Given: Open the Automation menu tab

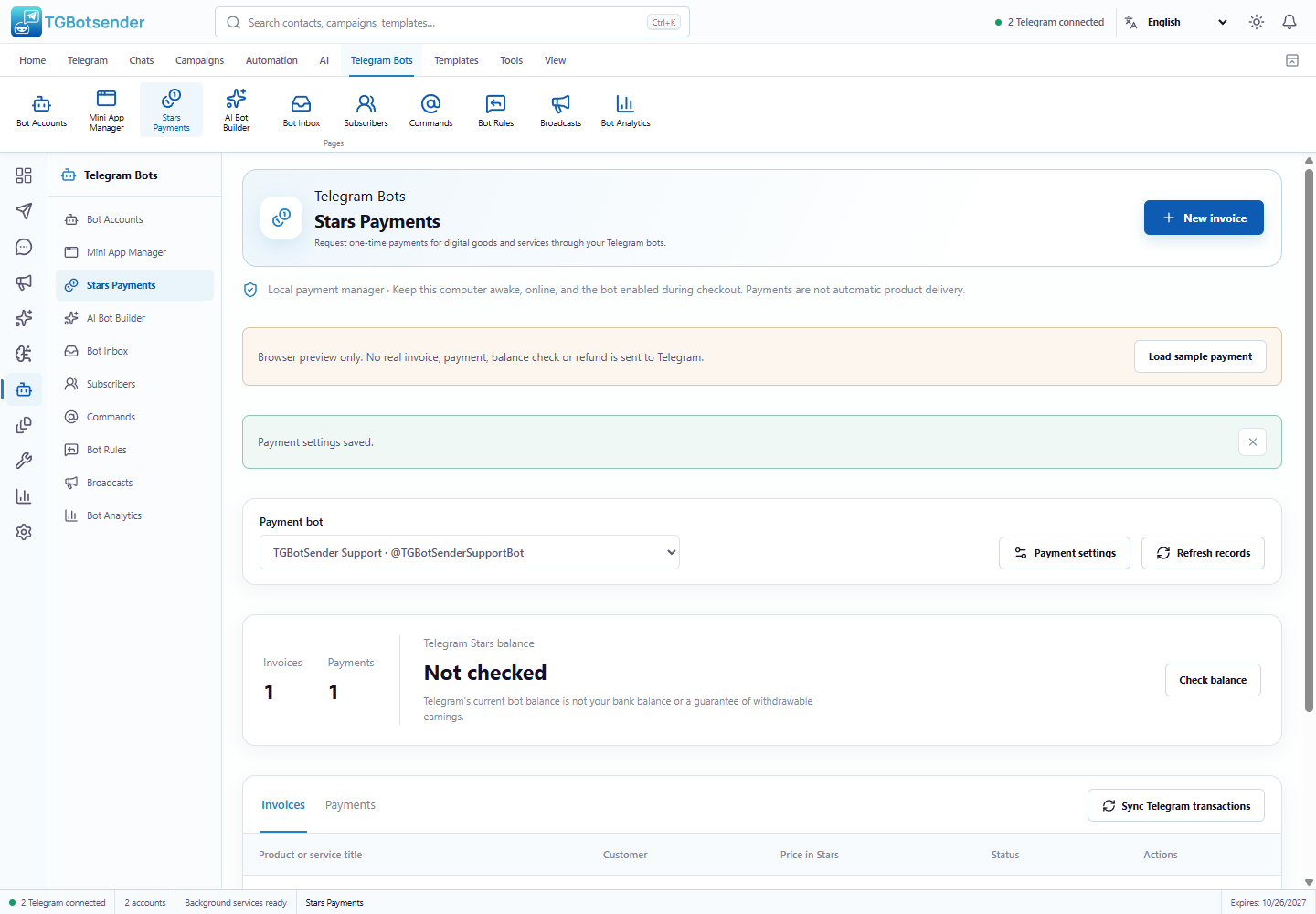Looking at the screenshot, I should [x=271, y=60].
